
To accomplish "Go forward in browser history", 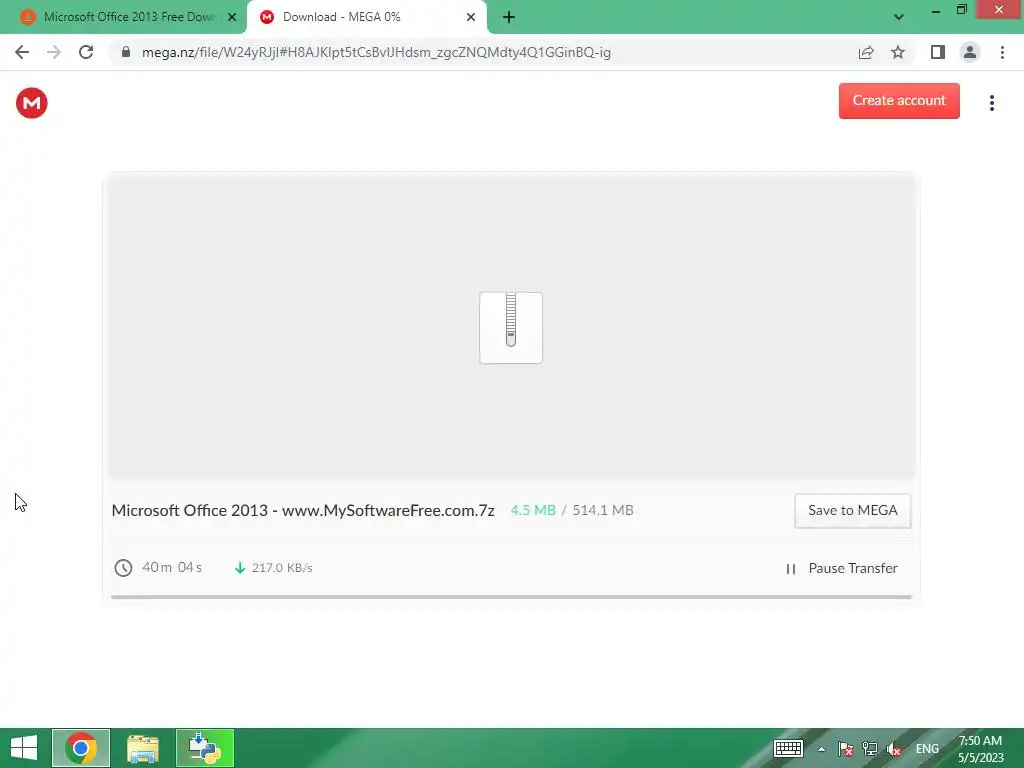I will (x=54, y=52).
